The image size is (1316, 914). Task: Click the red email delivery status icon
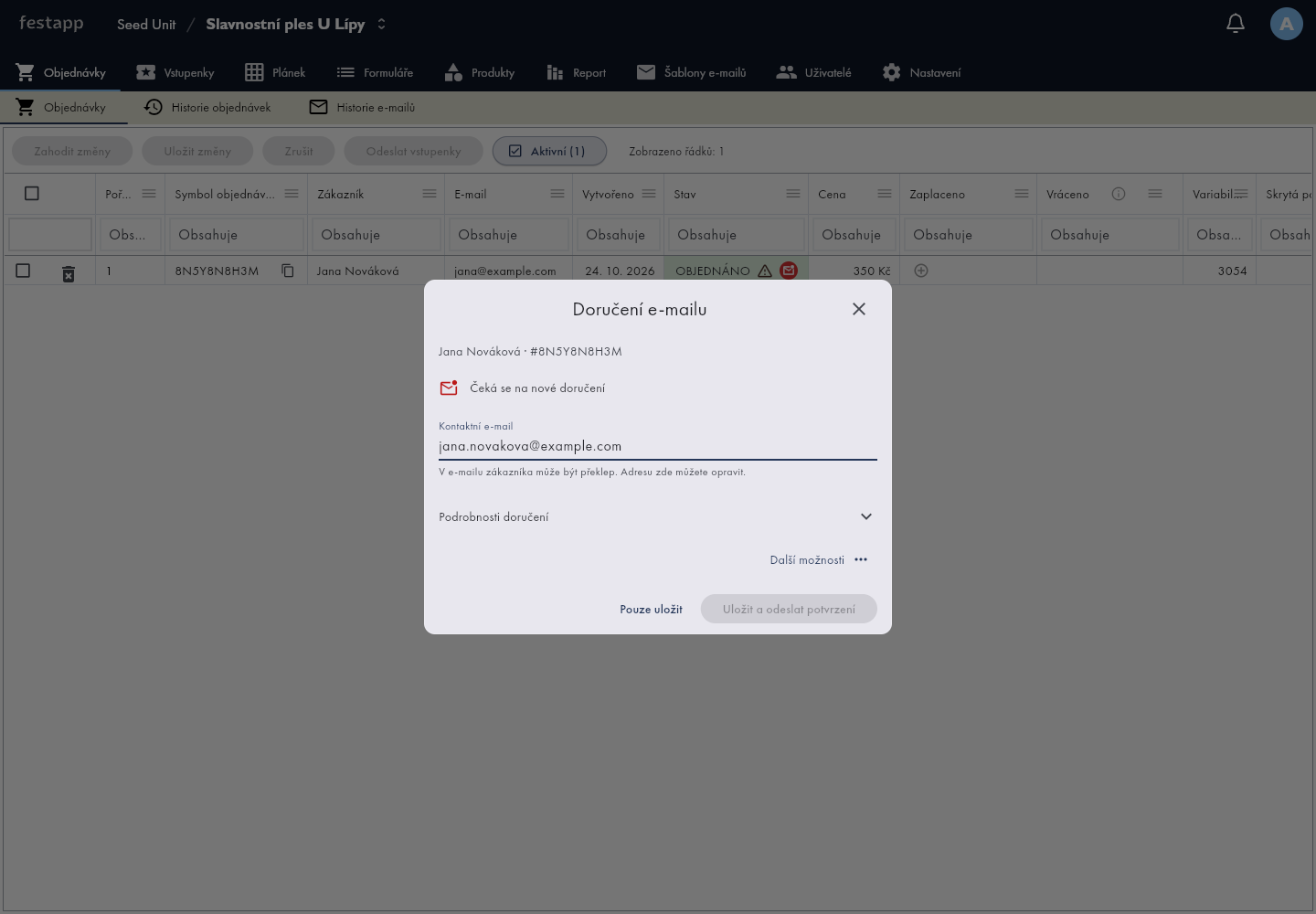tap(789, 271)
